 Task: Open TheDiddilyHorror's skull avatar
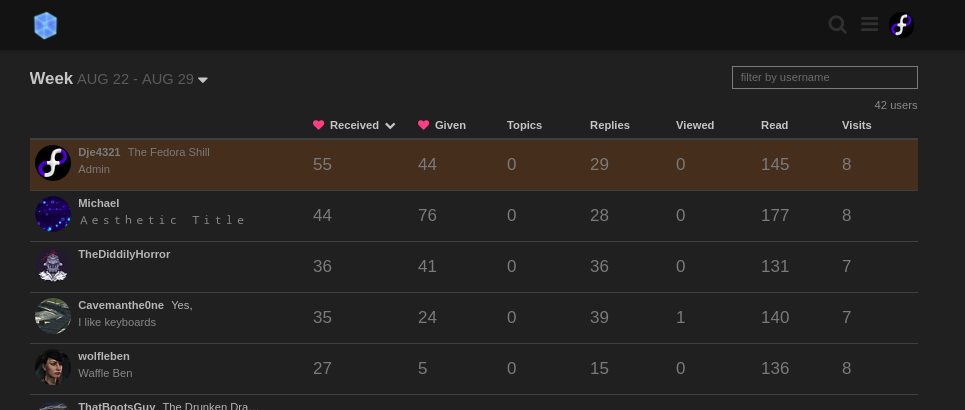(53, 265)
